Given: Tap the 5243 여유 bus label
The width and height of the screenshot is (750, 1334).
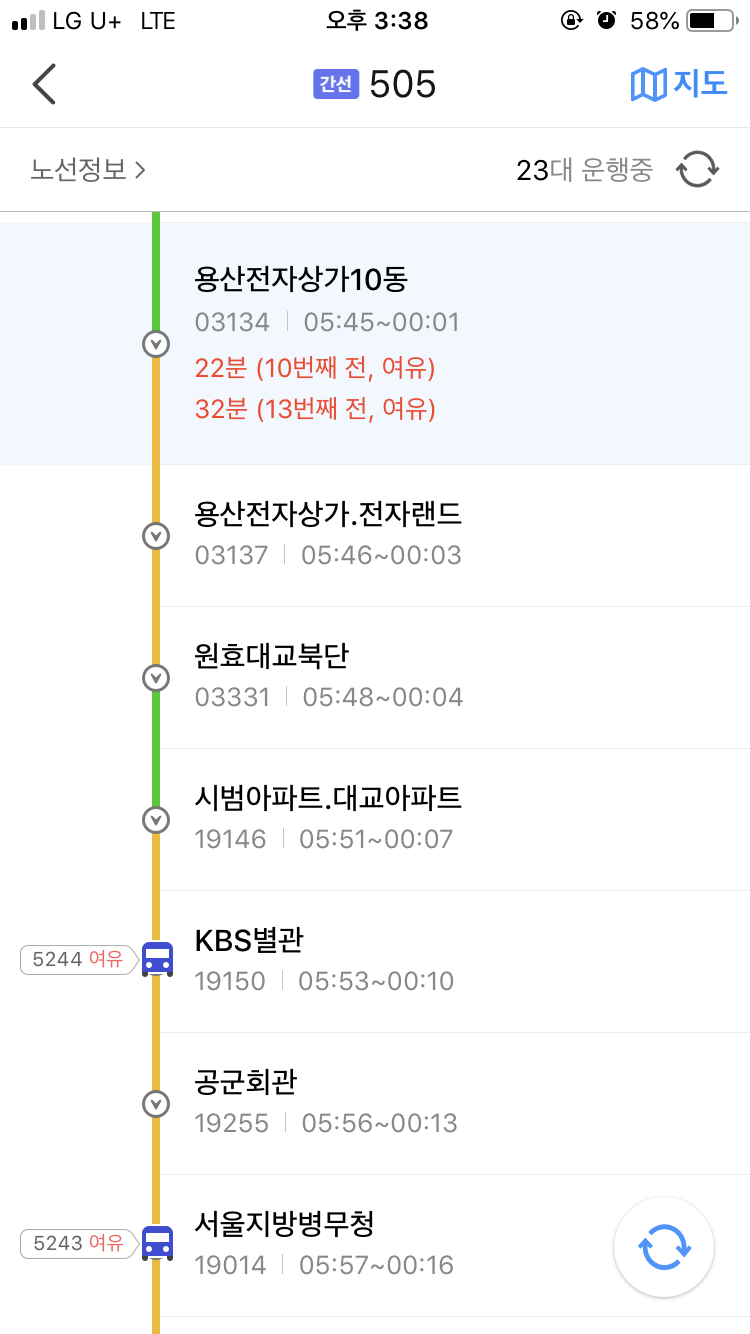Looking at the screenshot, I should pos(77,1244).
